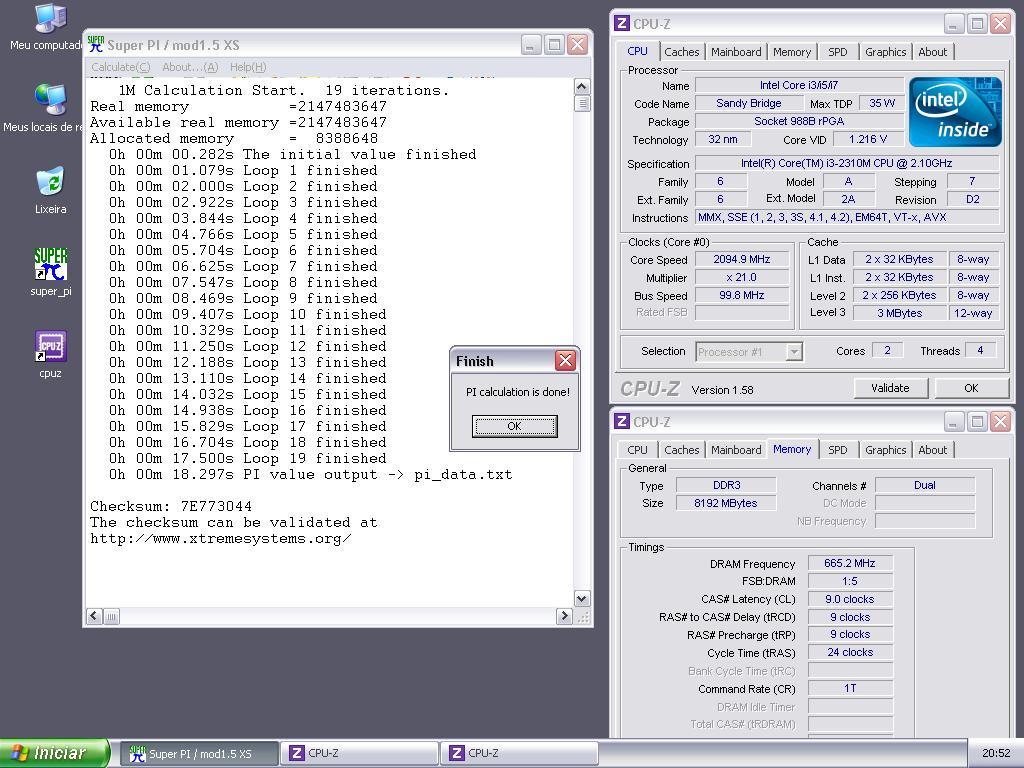Switch to Caches tab in Memory CPU-Z window
Screen dimensions: 1024x768
(x=681, y=450)
